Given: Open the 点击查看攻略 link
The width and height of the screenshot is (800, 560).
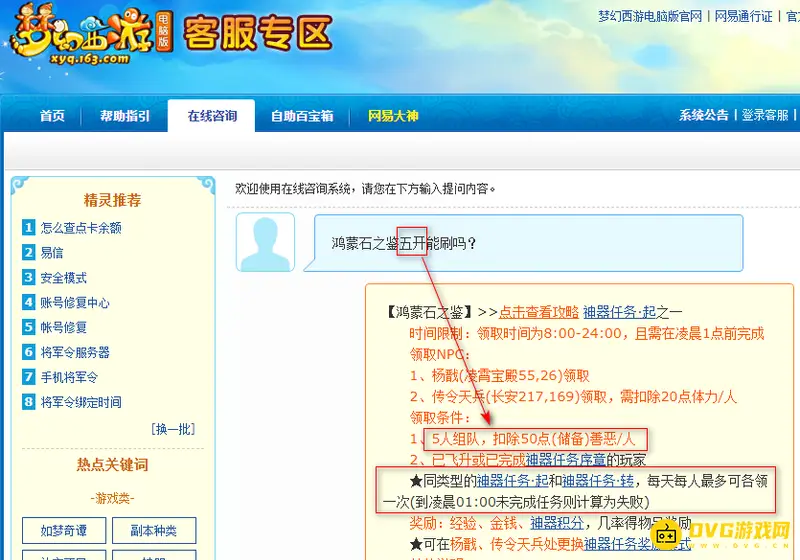Looking at the screenshot, I should pyautogui.click(x=538, y=312).
